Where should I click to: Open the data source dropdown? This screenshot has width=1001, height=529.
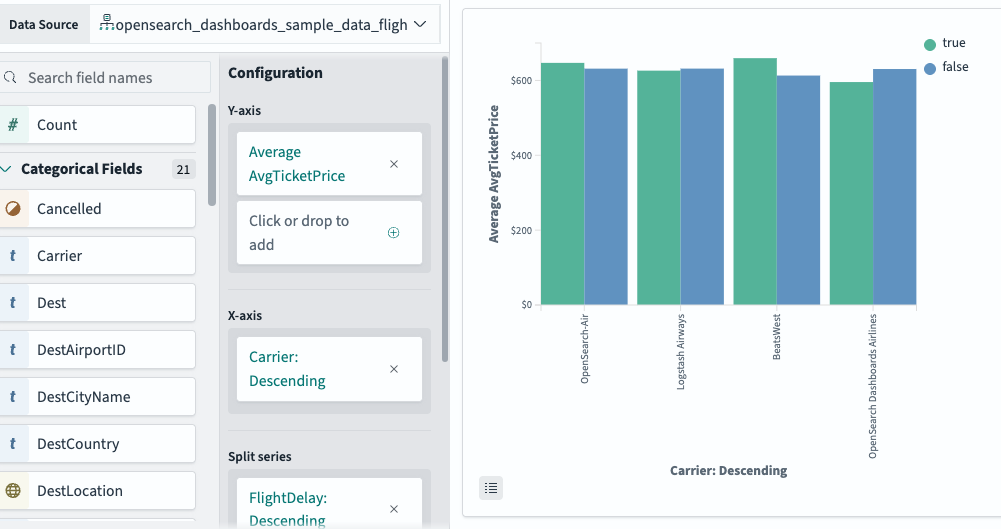click(264, 24)
